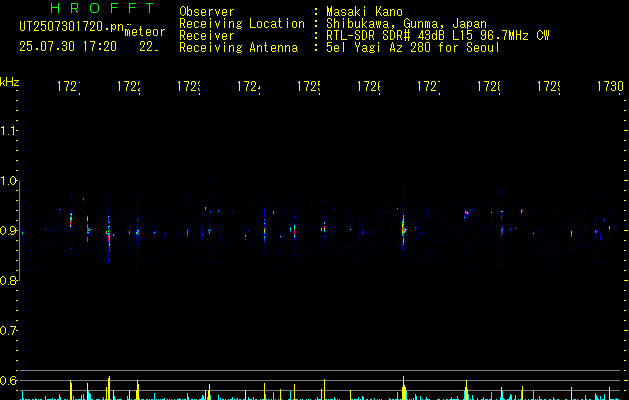
Task: Select Shibukawa, Gunma, Japan text
Action: (x=406, y=24)
